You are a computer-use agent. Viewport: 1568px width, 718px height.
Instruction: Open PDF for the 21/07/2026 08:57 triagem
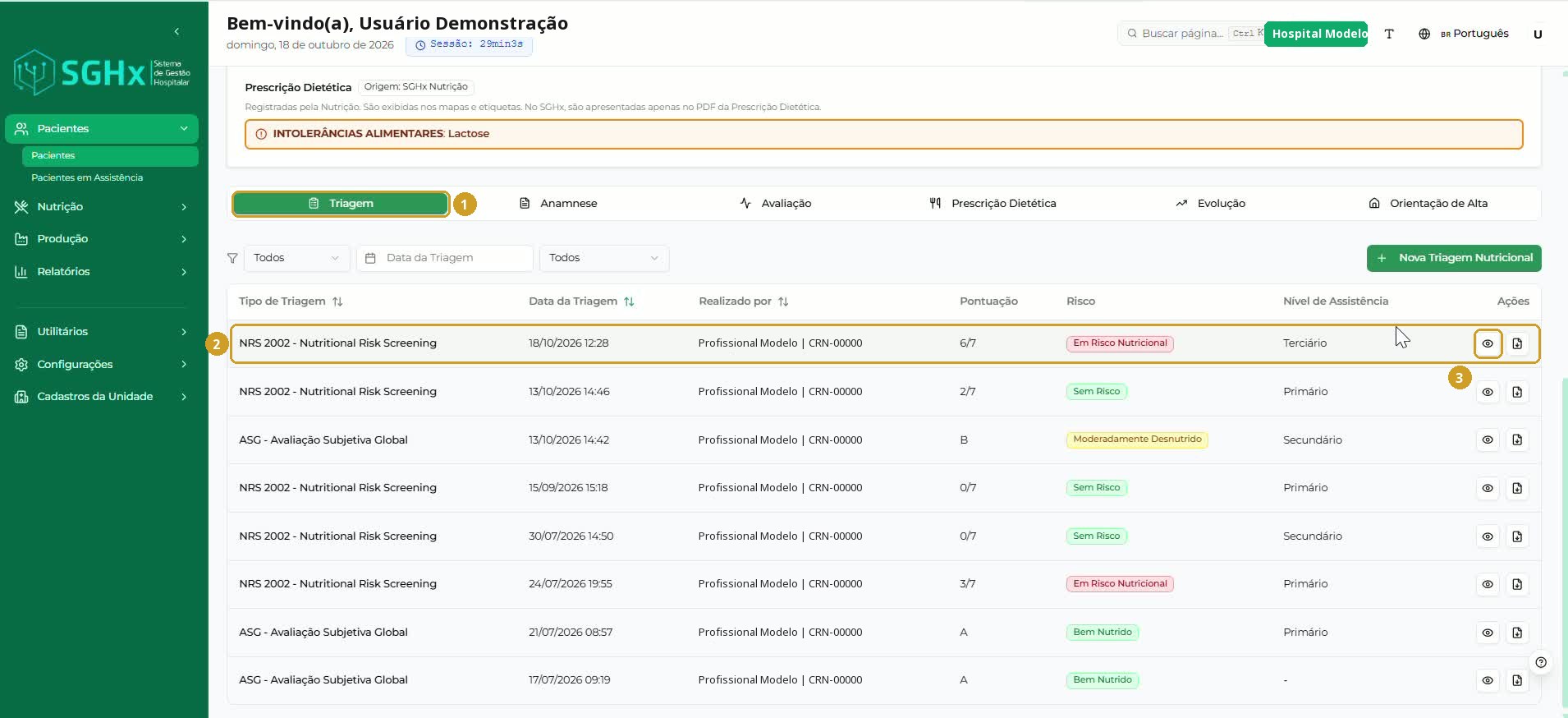click(x=1517, y=633)
